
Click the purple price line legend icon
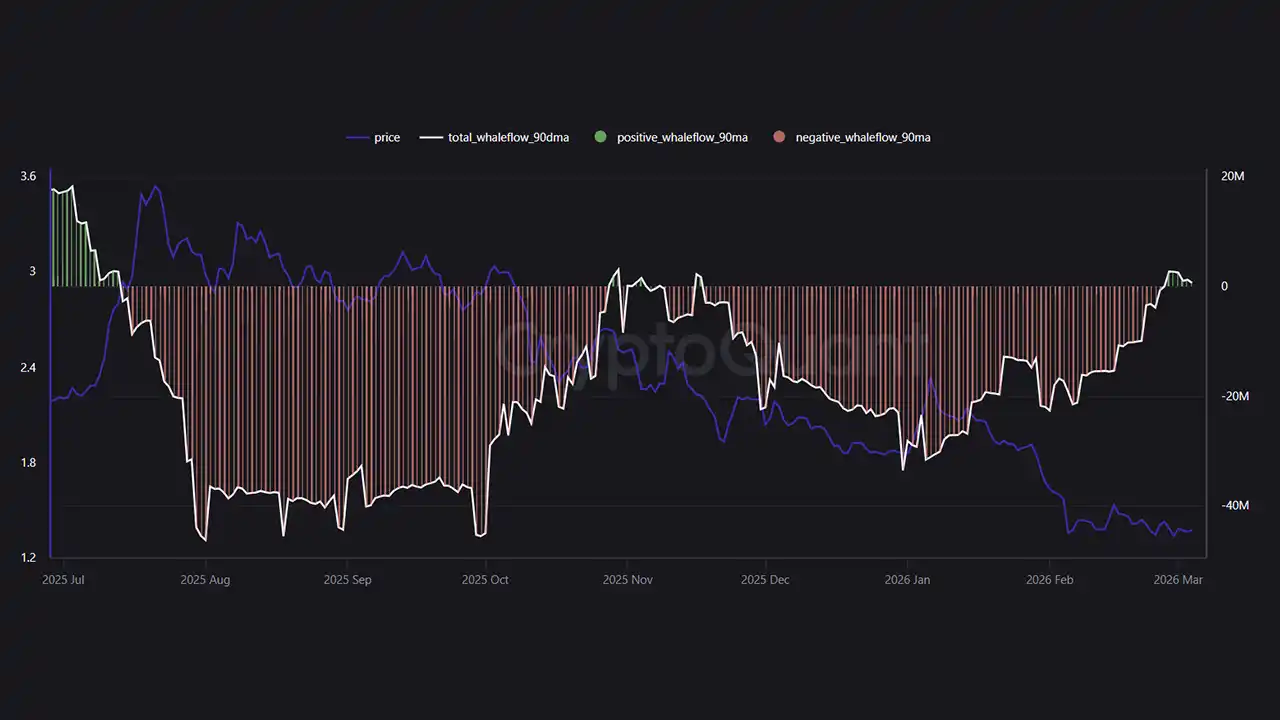(357, 138)
